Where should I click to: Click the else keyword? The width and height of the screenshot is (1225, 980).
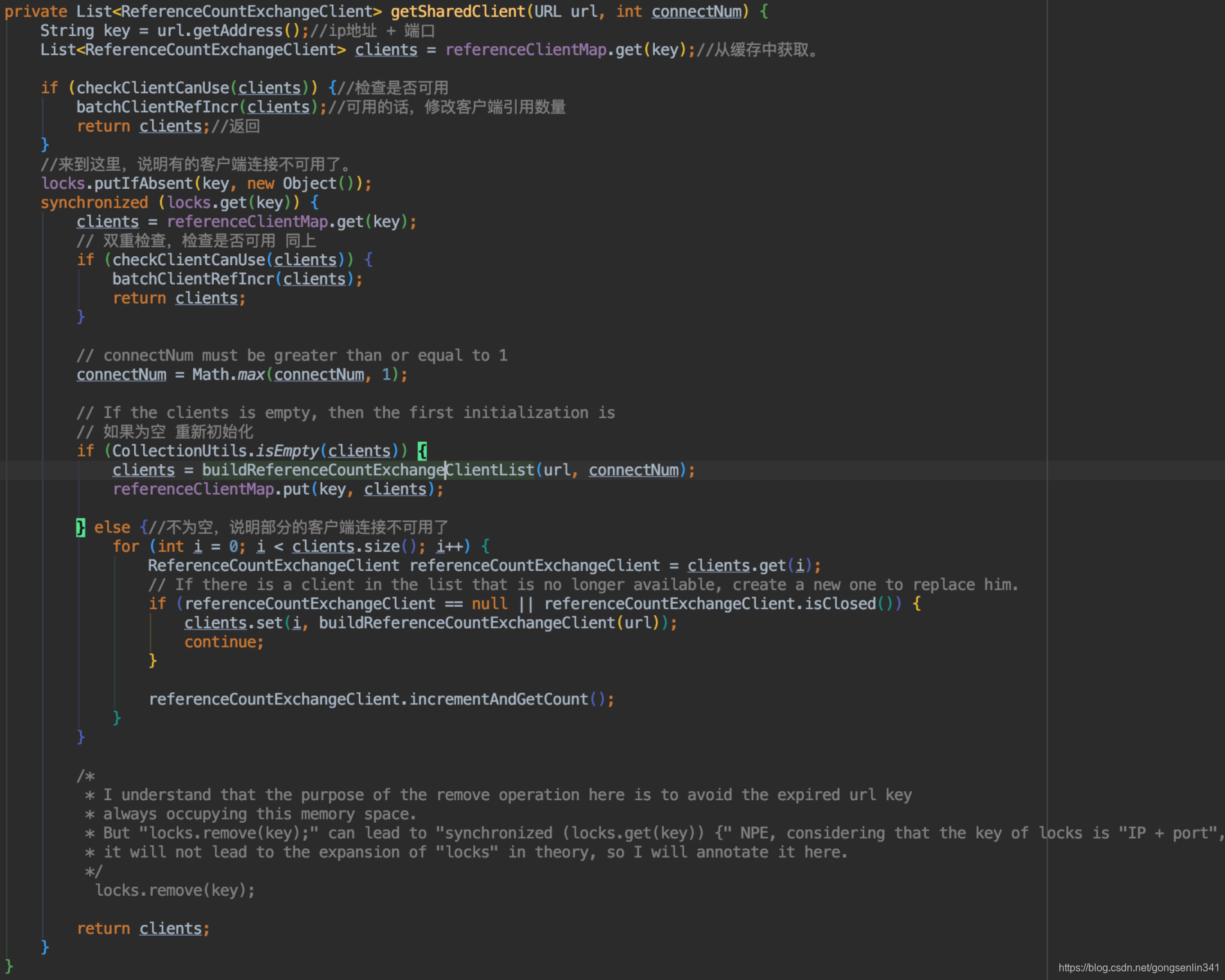click(112, 527)
